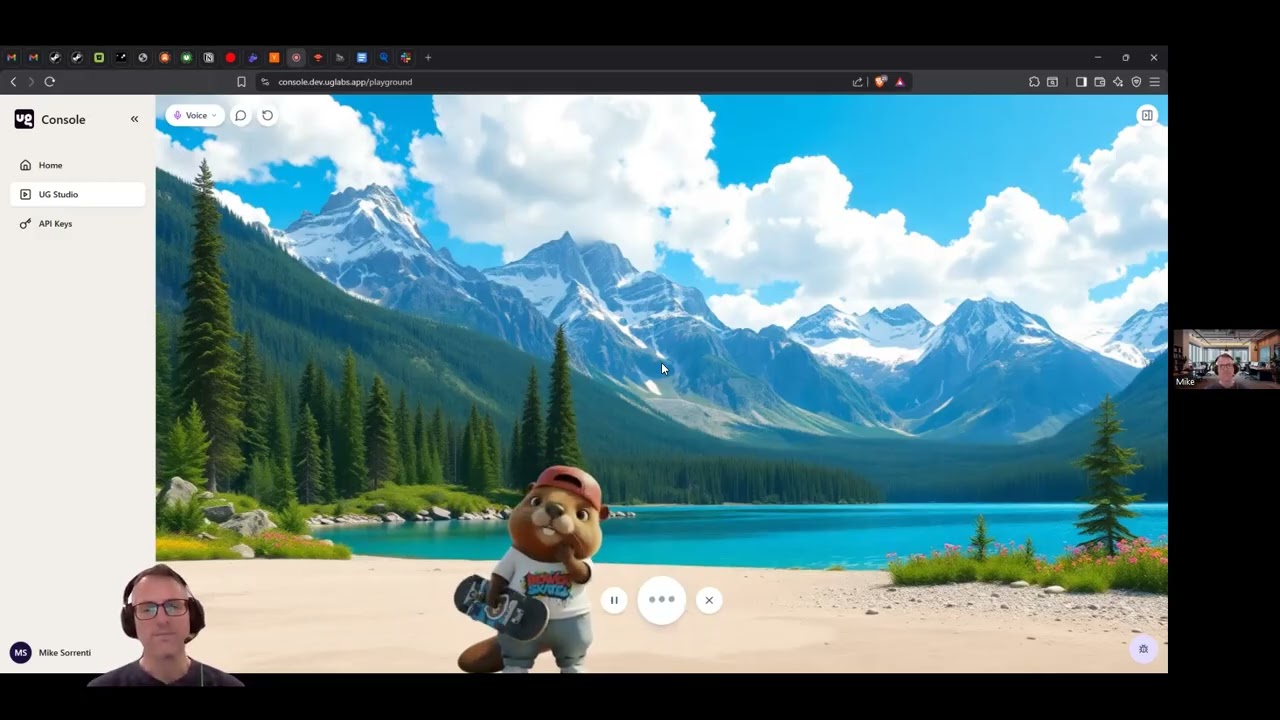The image size is (1280, 720).
Task: Switch to the Slack browser tab
Action: (406, 58)
